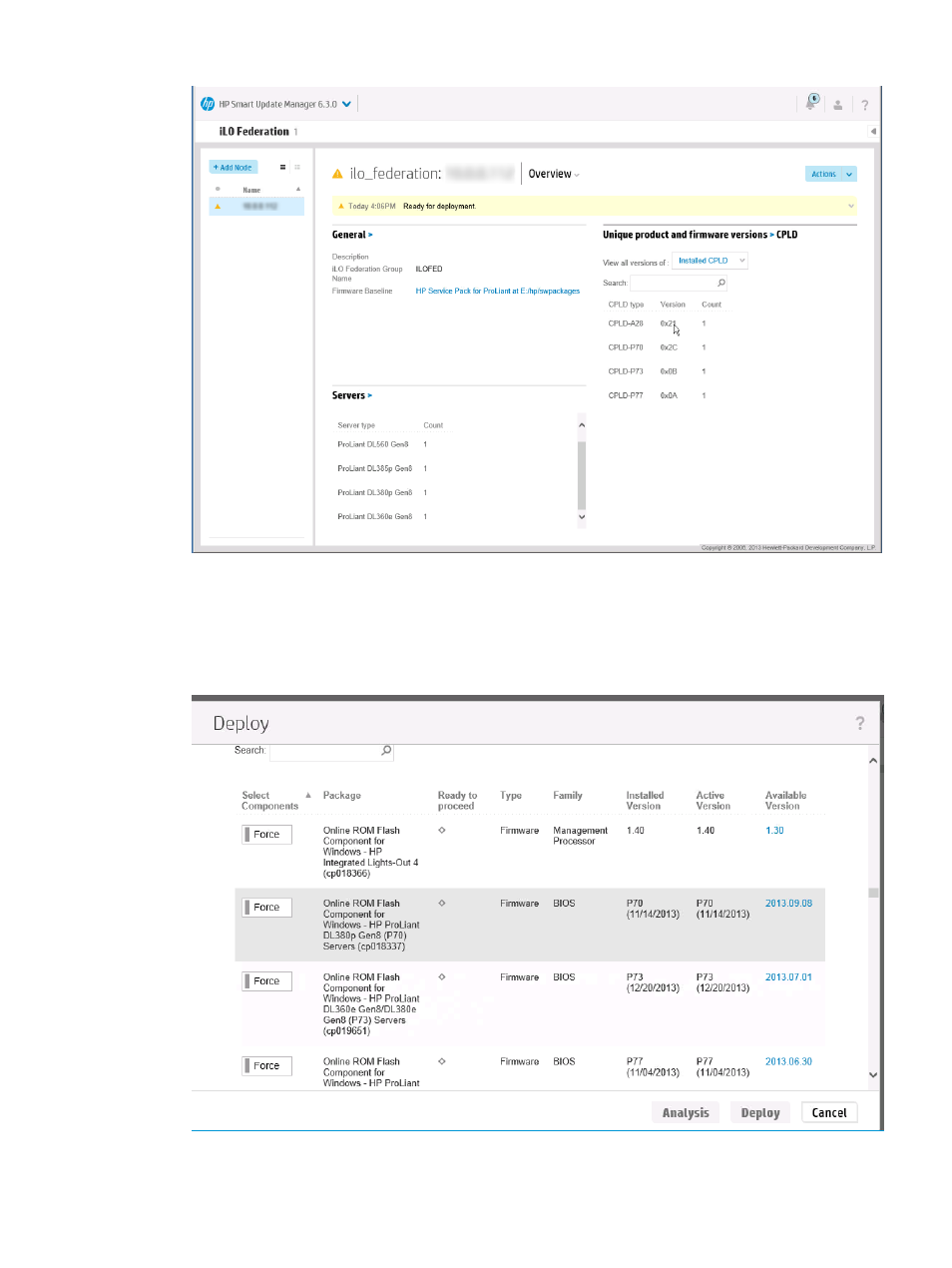The height and width of the screenshot is (1268, 952).
Task: Click the Deploy dialog search magnifier icon
Action: (386, 751)
